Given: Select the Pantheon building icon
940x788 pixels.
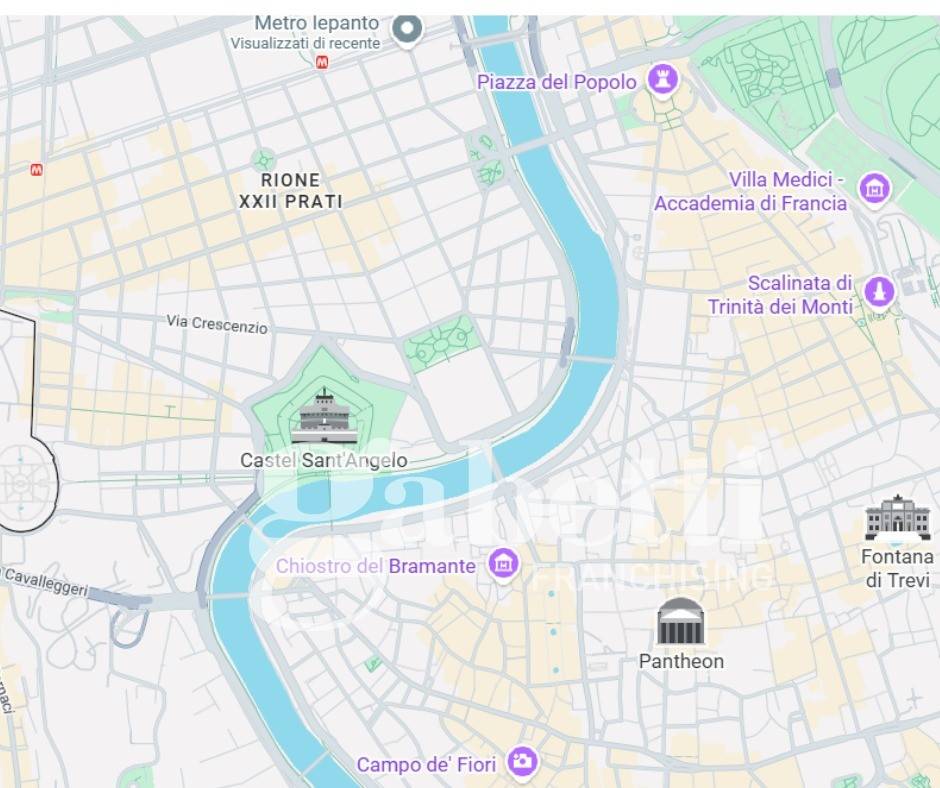Looking at the screenshot, I should [680, 621].
